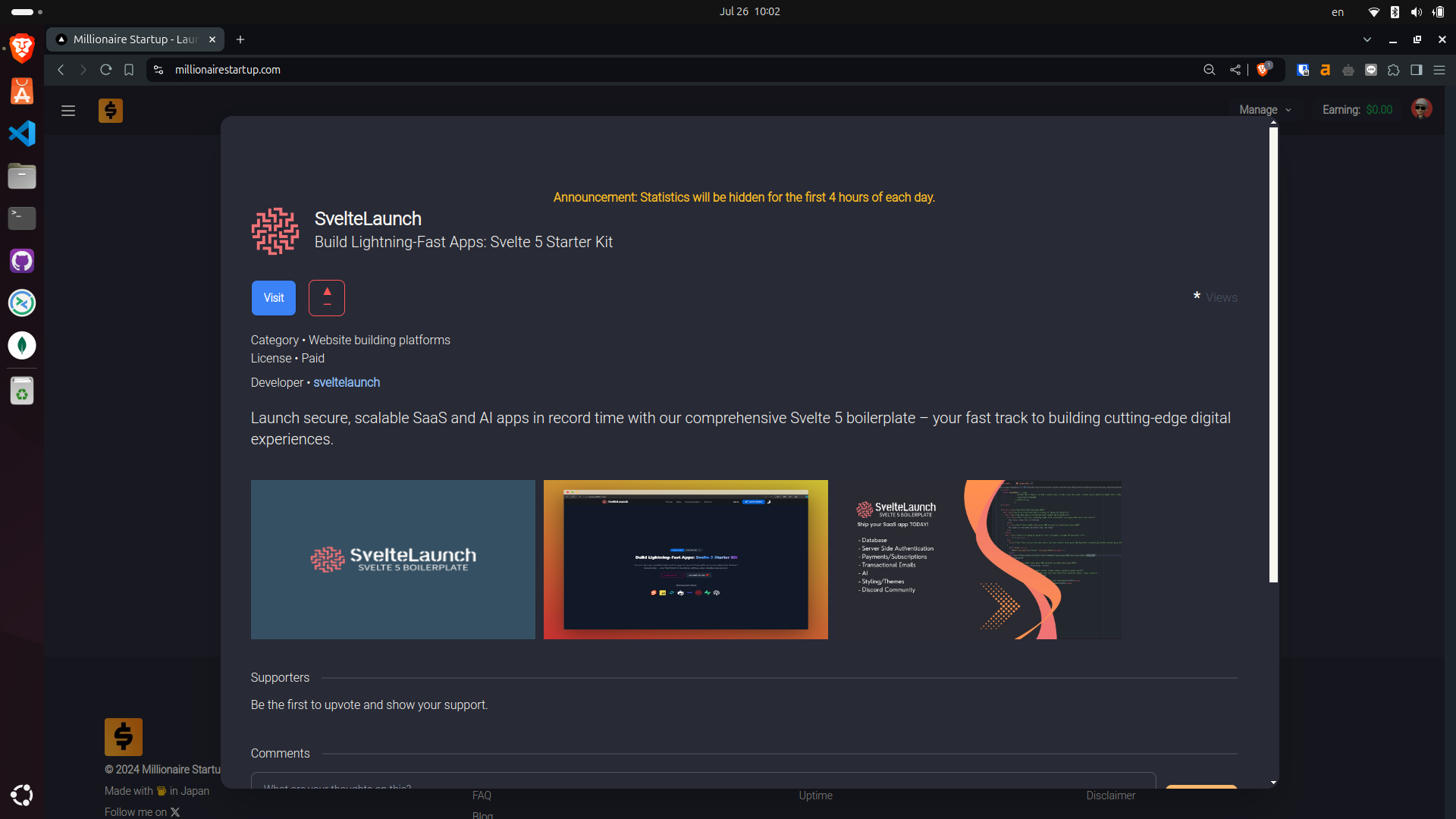Open Visual Studio Code from dock

22,133
